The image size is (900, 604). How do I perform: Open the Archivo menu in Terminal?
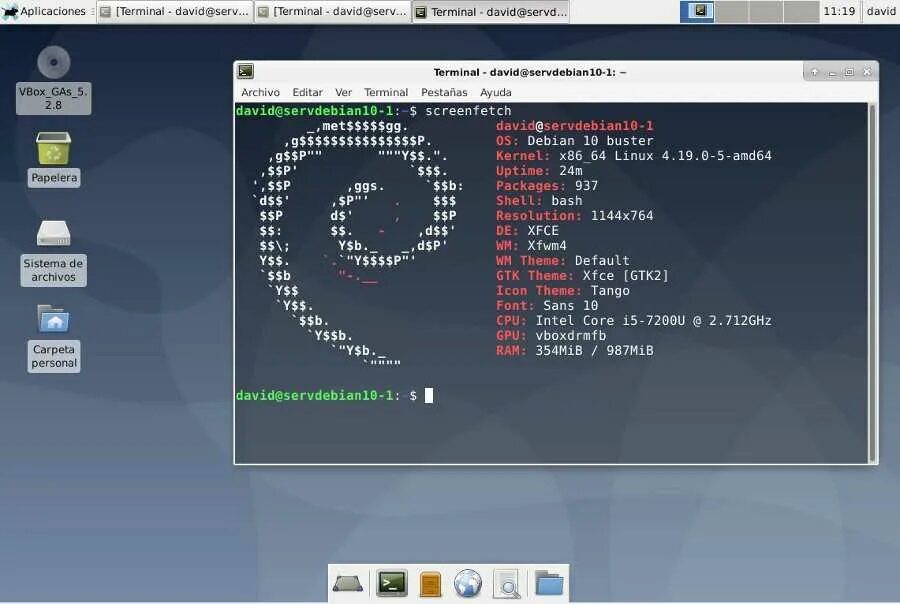coord(261,92)
